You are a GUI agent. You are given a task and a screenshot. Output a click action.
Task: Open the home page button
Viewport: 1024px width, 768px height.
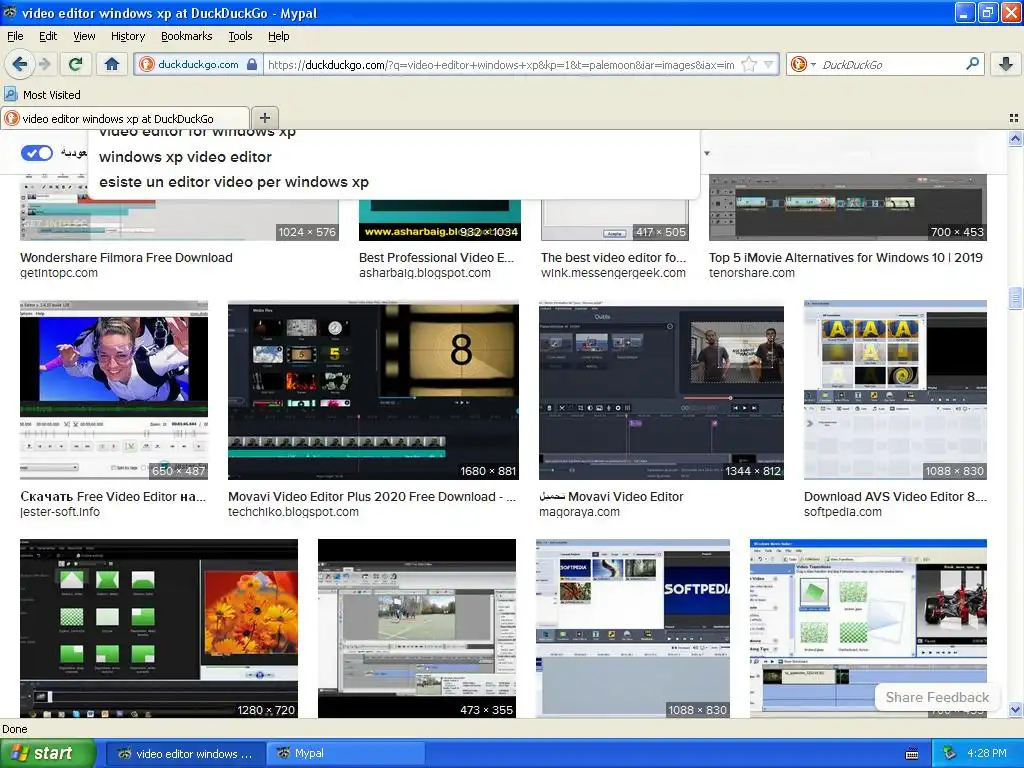point(112,64)
